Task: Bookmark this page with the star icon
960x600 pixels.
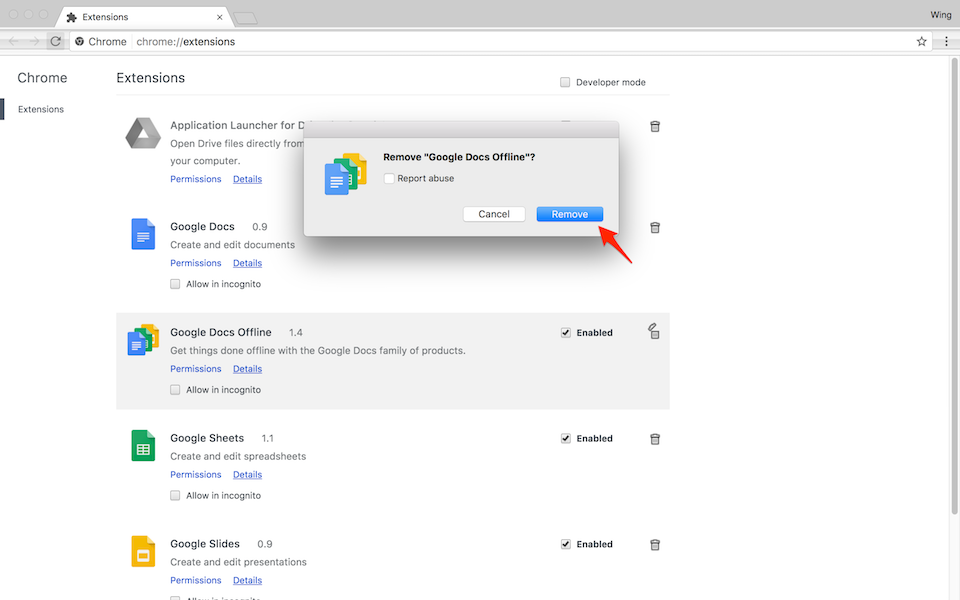Action: click(921, 41)
